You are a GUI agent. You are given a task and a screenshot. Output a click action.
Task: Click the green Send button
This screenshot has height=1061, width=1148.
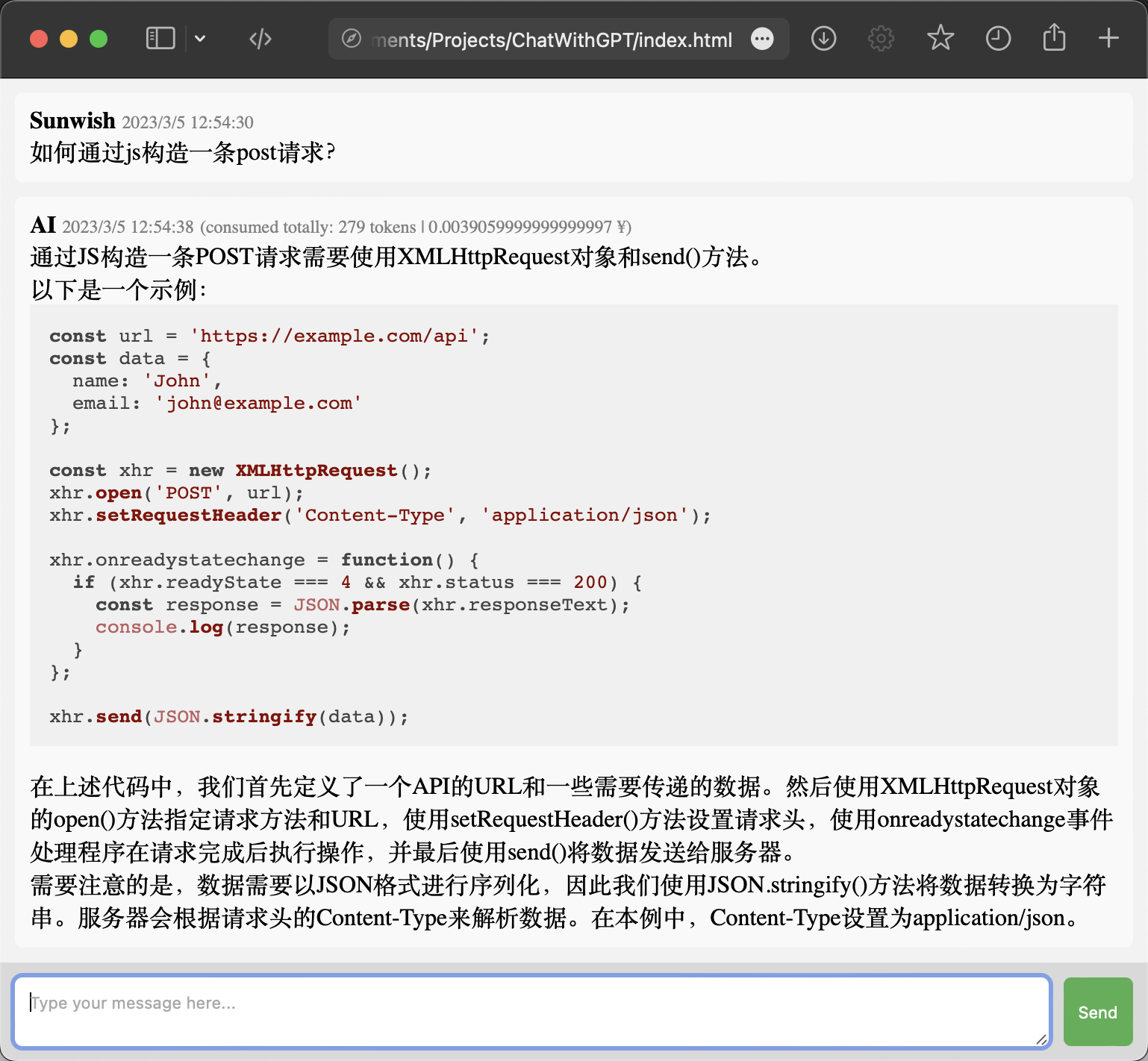click(1098, 1012)
